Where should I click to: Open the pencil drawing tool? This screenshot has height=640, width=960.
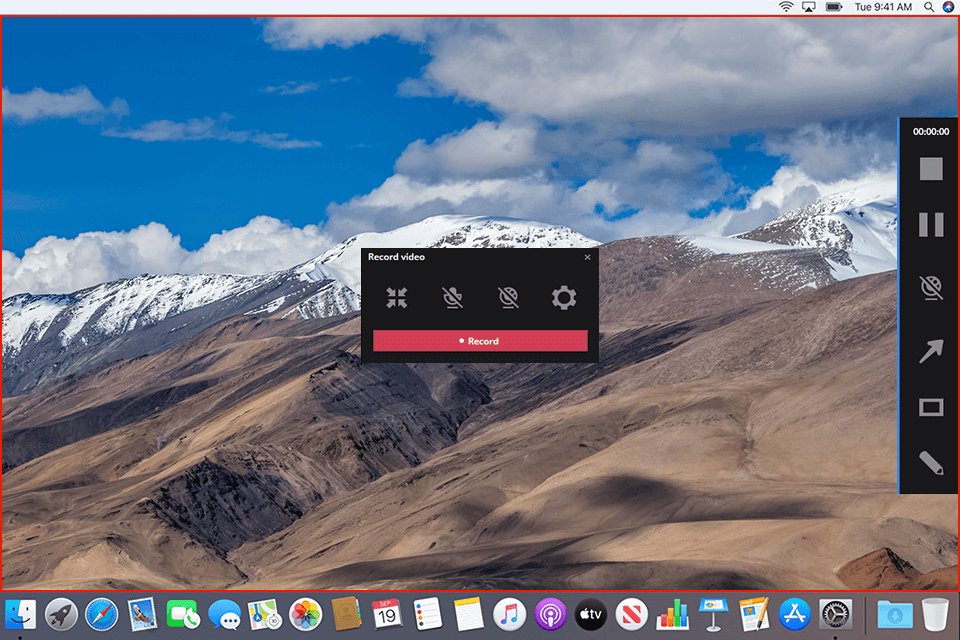coord(930,463)
